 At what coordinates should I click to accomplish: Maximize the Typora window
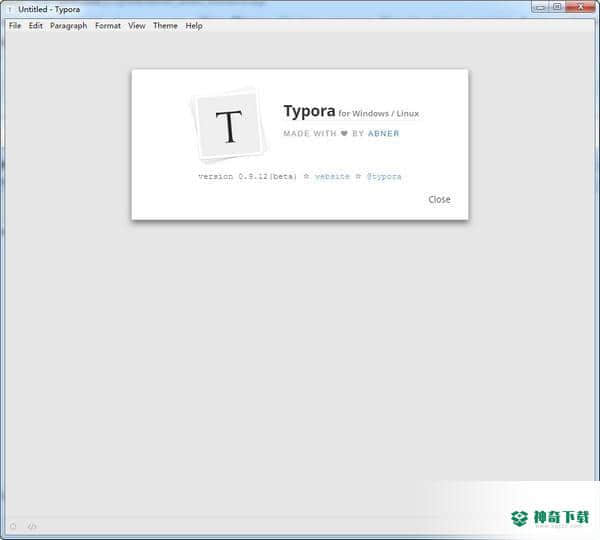(557, 7)
